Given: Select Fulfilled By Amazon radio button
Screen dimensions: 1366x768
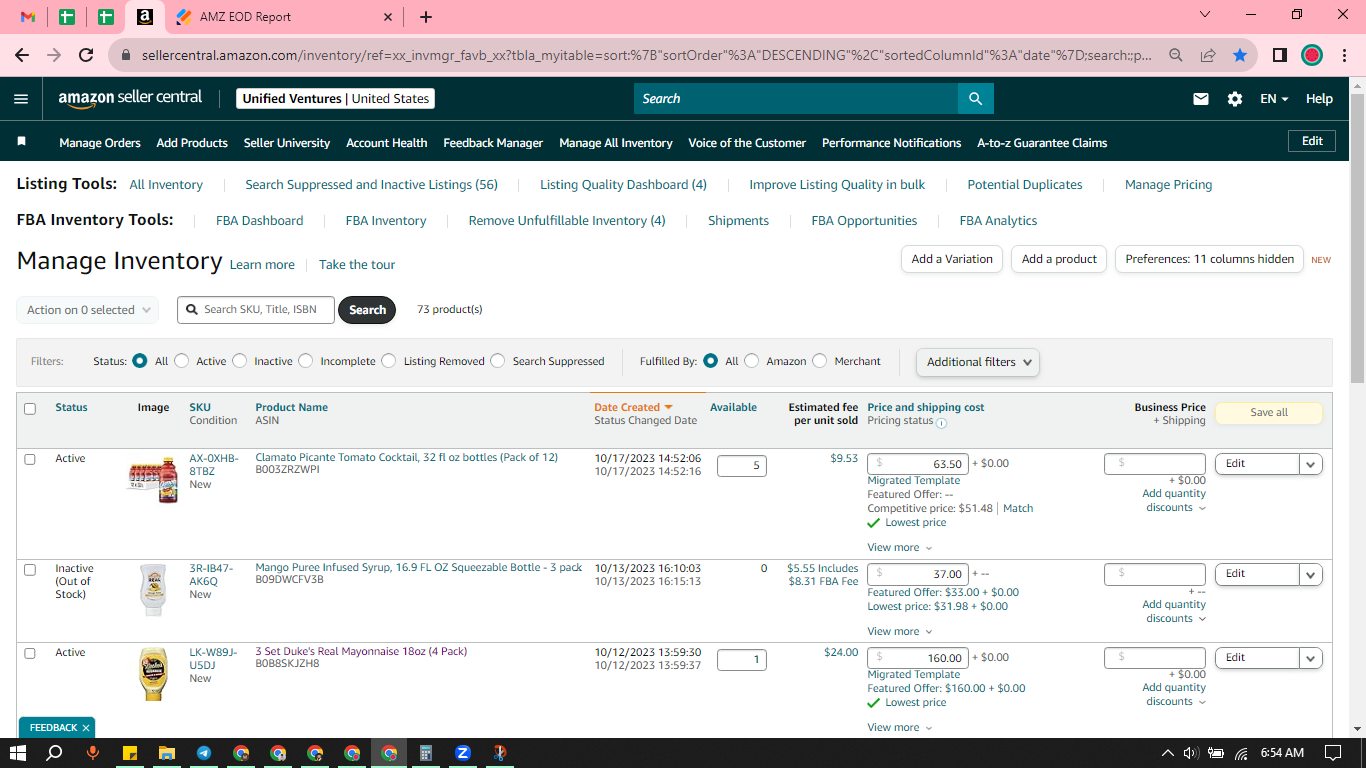Looking at the screenshot, I should pyautogui.click(x=752, y=361).
